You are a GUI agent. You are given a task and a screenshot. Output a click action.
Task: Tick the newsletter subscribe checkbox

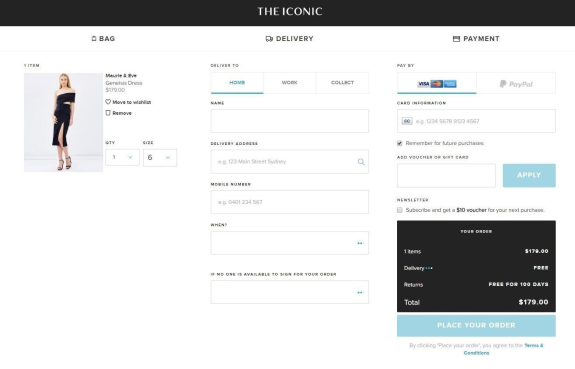click(x=400, y=210)
